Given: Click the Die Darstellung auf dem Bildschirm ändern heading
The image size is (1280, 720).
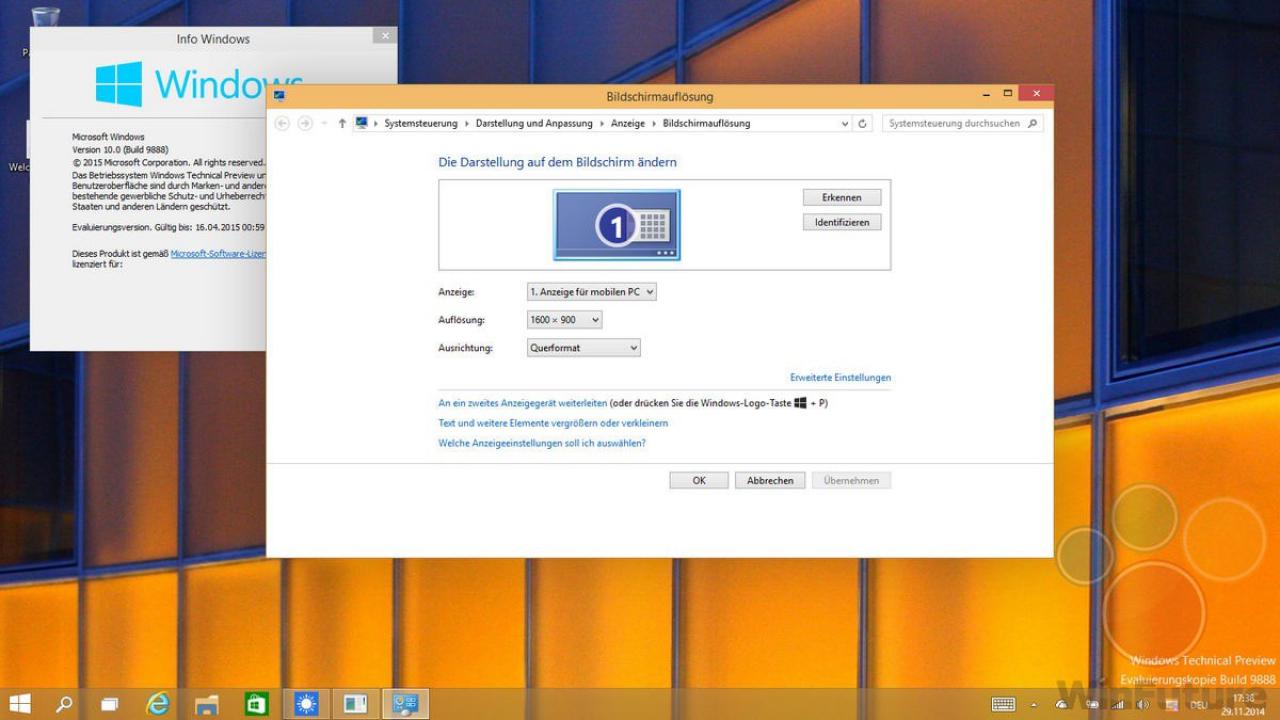Looking at the screenshot, I should (x=558, y=162).
